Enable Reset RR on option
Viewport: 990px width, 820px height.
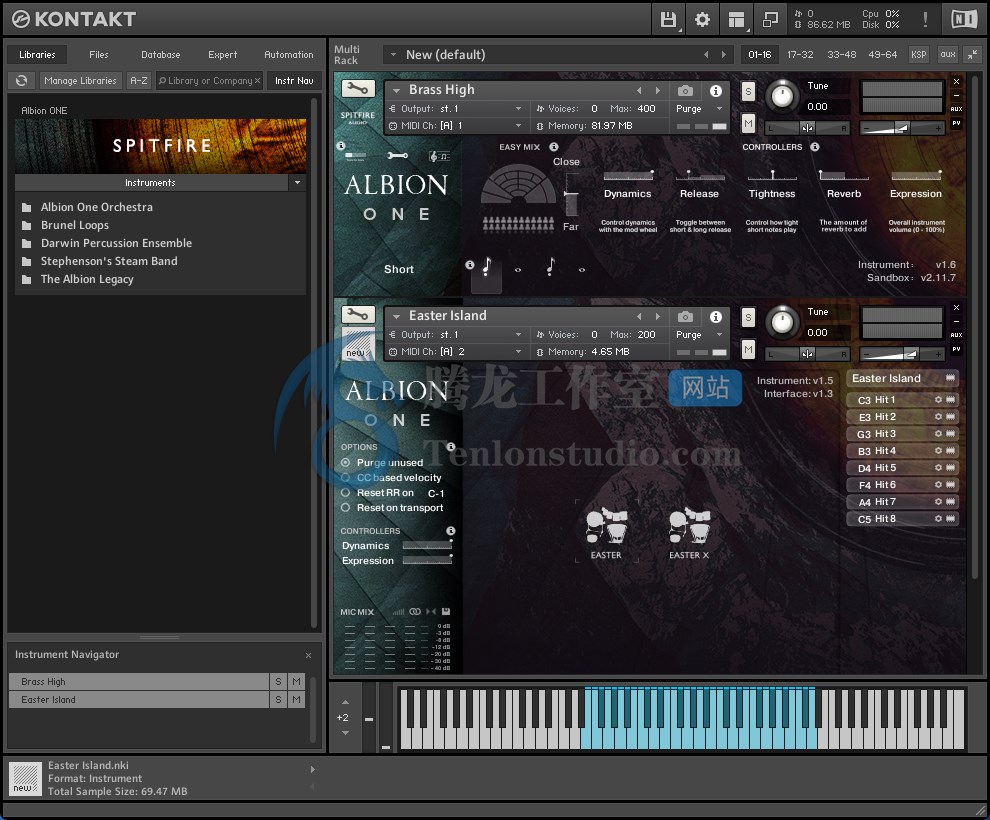345,493
